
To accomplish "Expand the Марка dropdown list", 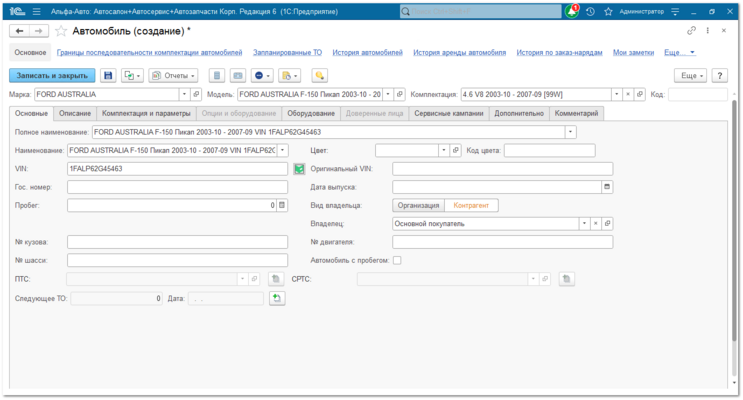I will [x=184, y=94].
